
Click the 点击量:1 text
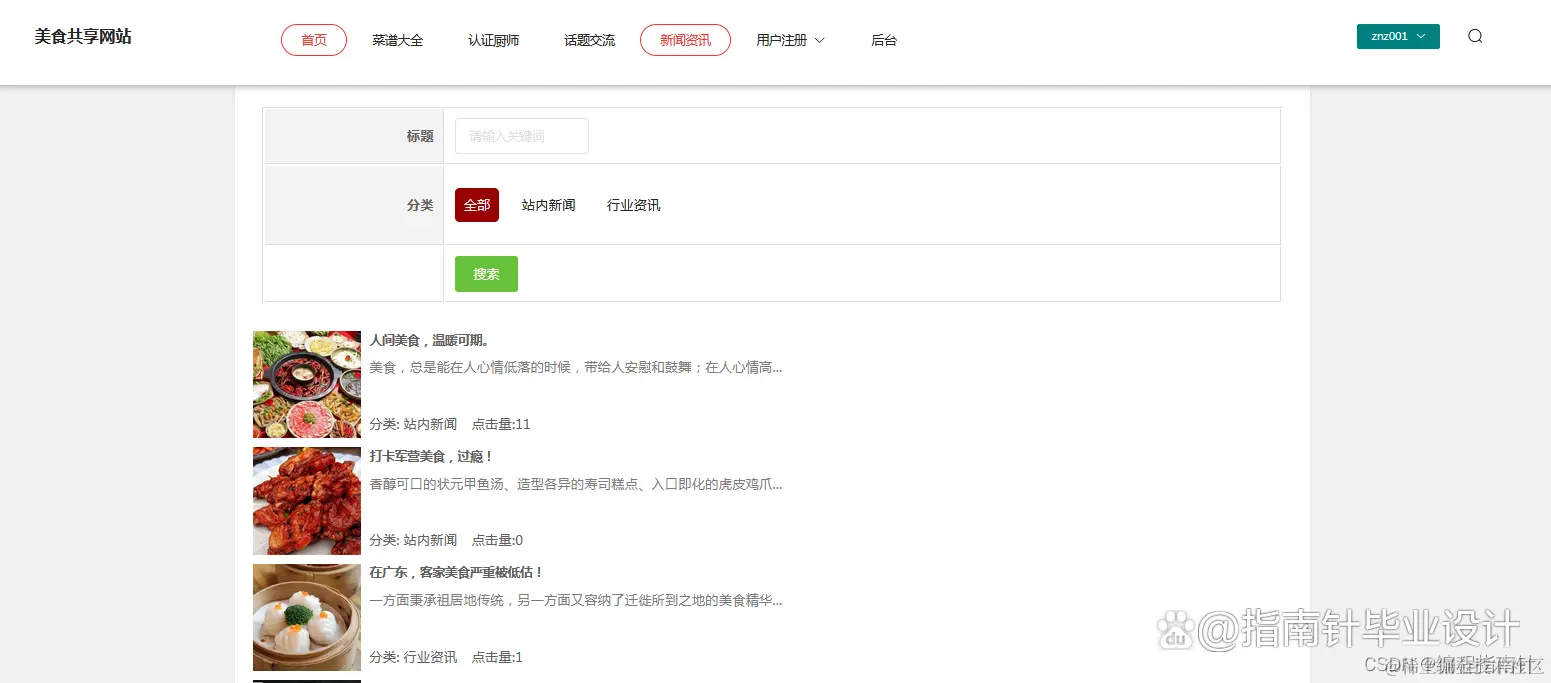[x=497, y=657]
